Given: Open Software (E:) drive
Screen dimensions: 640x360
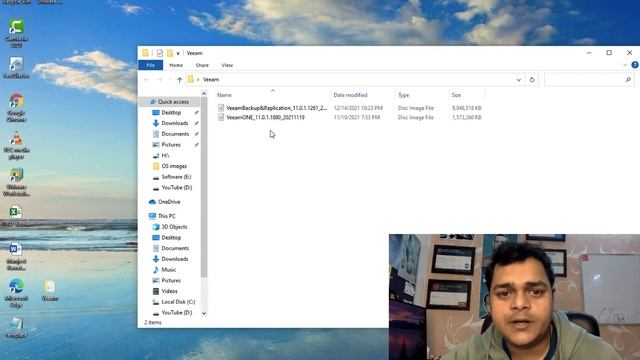Looking at the screenshot, I should tap(176, 177).
